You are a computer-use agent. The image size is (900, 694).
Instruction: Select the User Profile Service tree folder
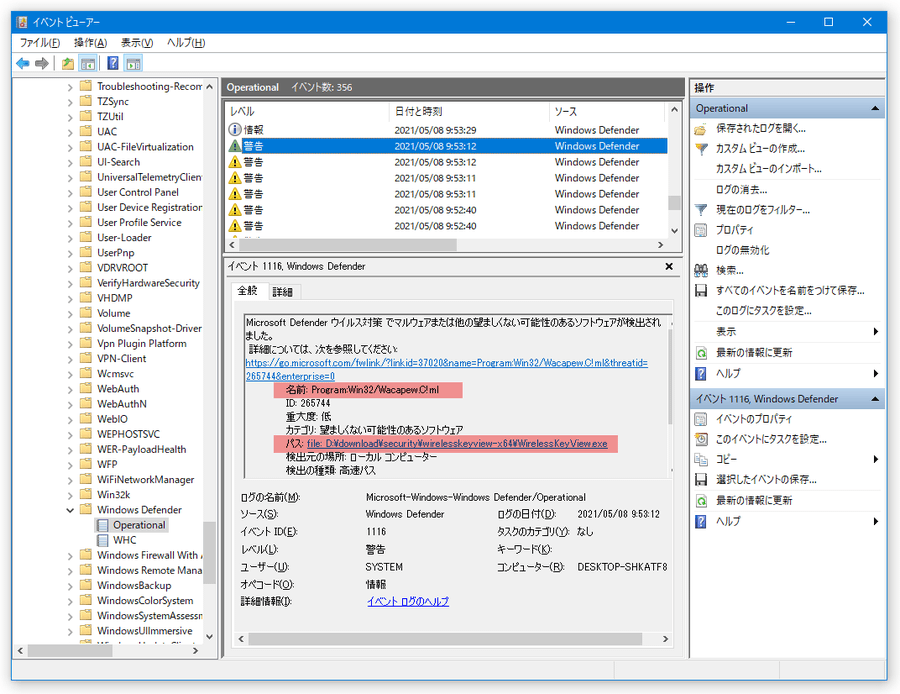139,222
